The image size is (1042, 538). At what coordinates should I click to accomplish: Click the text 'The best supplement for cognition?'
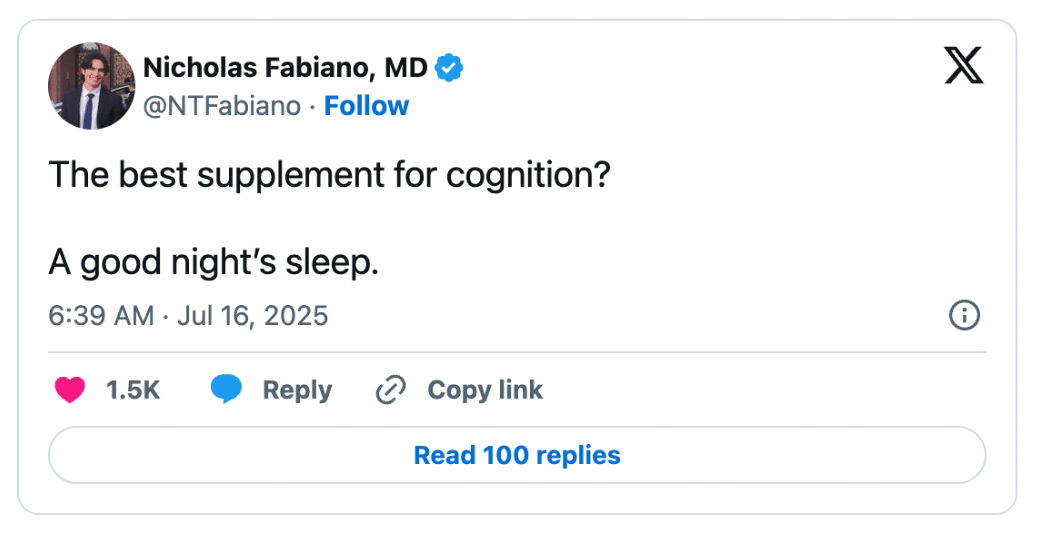pyautogui.click(x=329, y=175)
